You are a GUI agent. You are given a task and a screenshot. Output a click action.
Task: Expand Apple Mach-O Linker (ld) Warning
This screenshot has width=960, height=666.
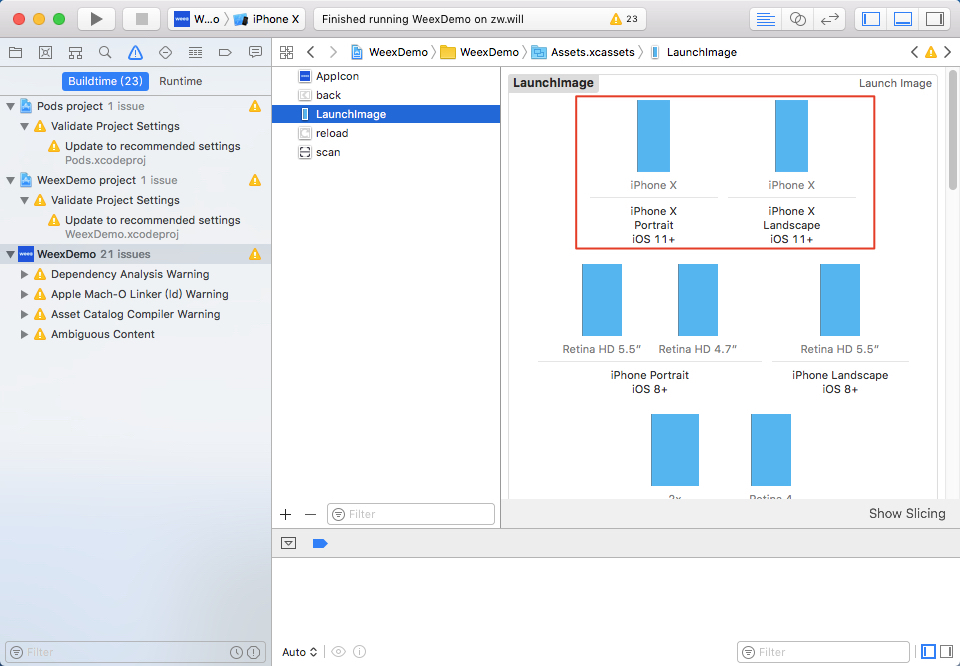click(24, 294)
